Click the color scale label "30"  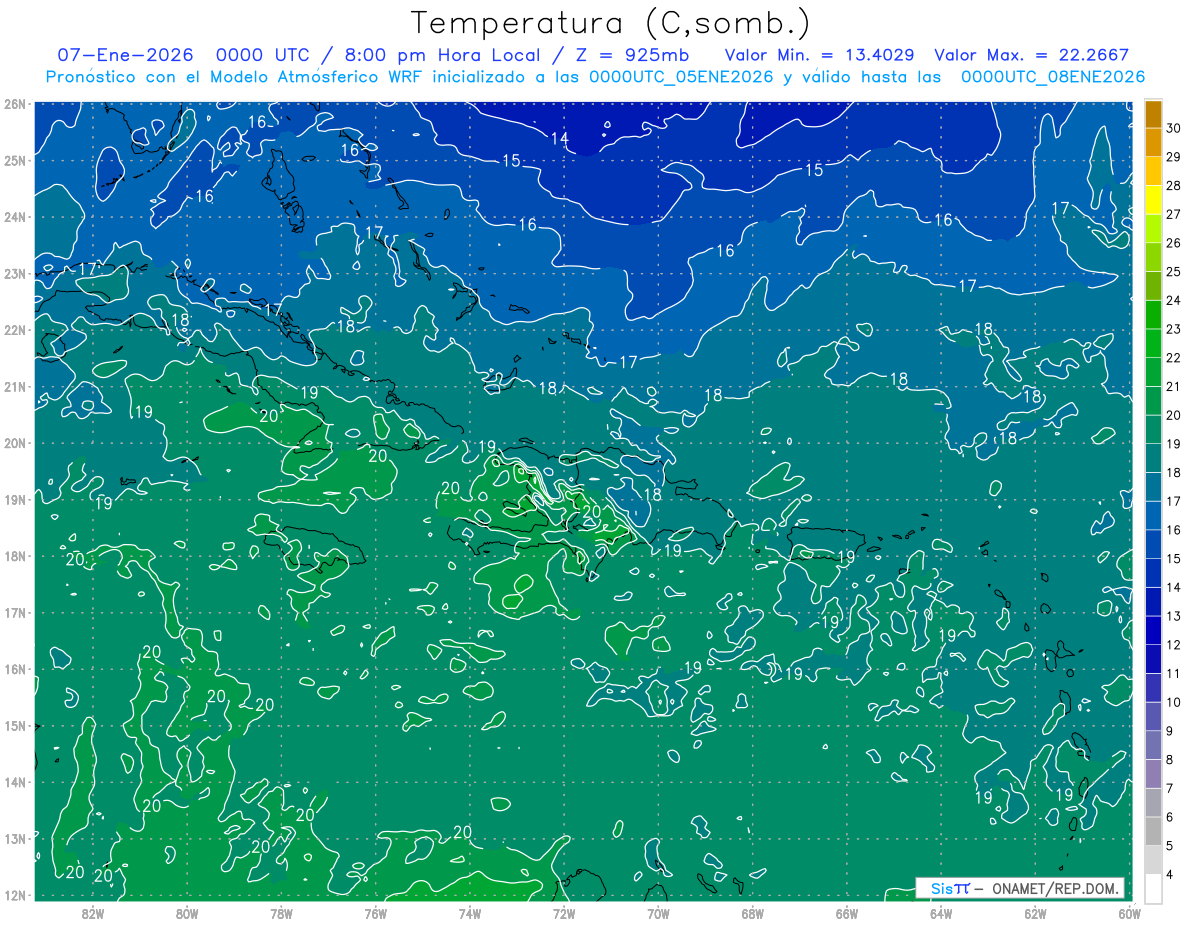(1174, 129)
